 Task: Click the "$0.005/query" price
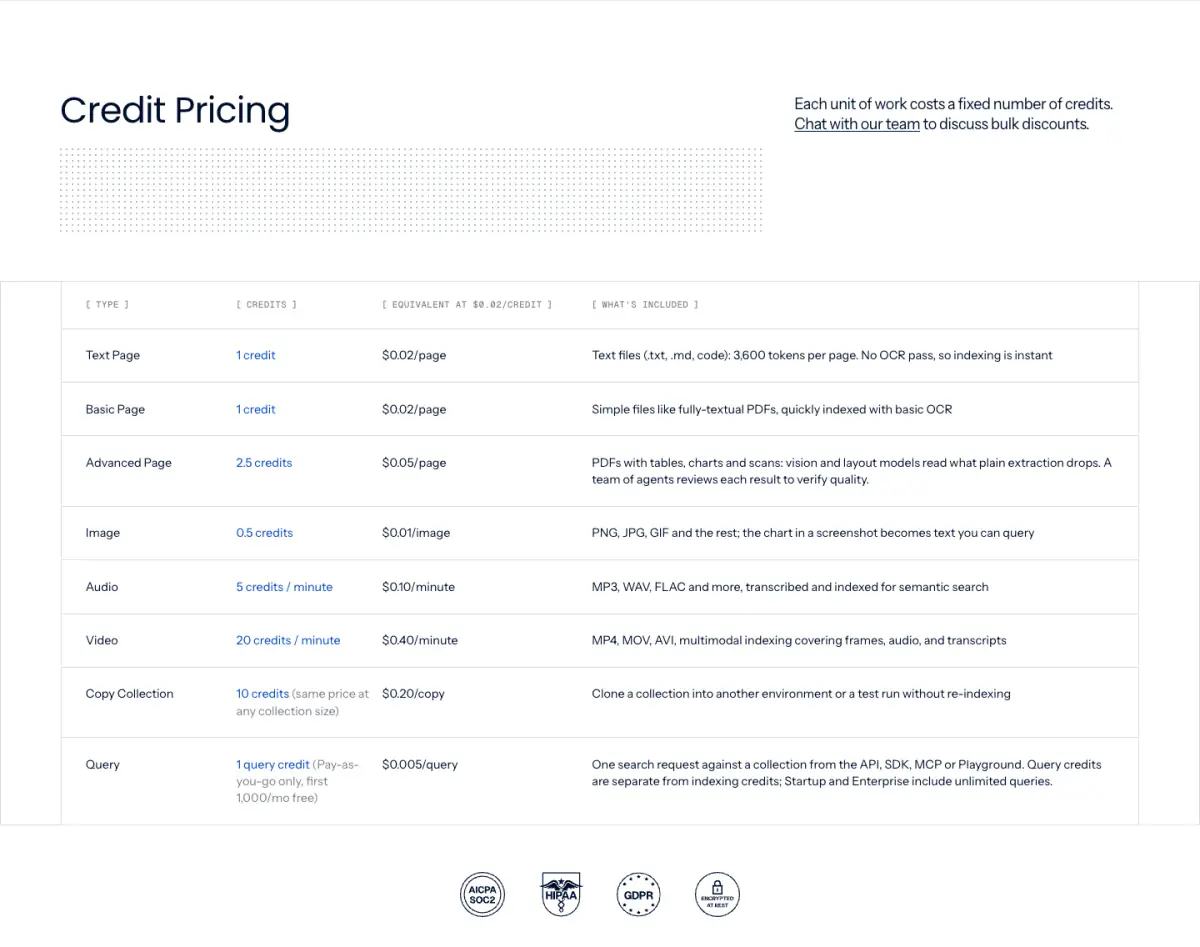tap(420, 765)
